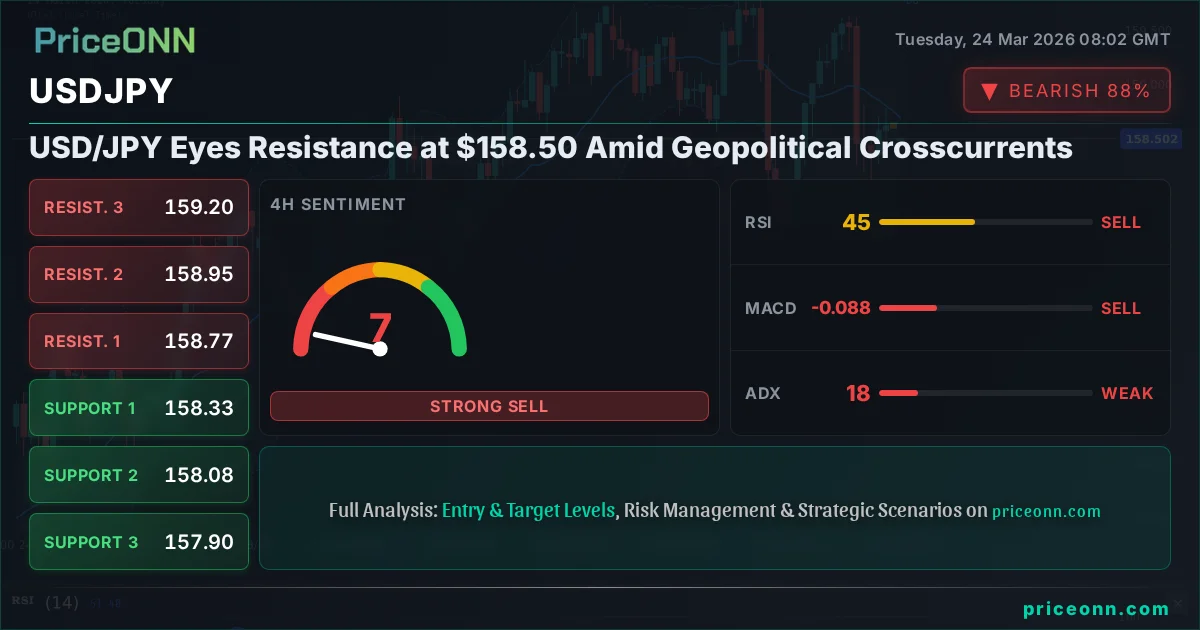Click the ADX strength bar
Image resolution: width=1200 pixels, height=630 pixels.
click(x=985, y=393)
